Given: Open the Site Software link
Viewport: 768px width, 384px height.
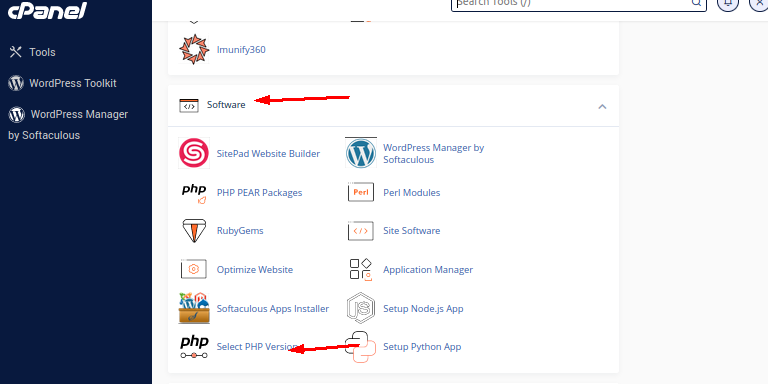Looking at the screenshot, I should (411, 231).
